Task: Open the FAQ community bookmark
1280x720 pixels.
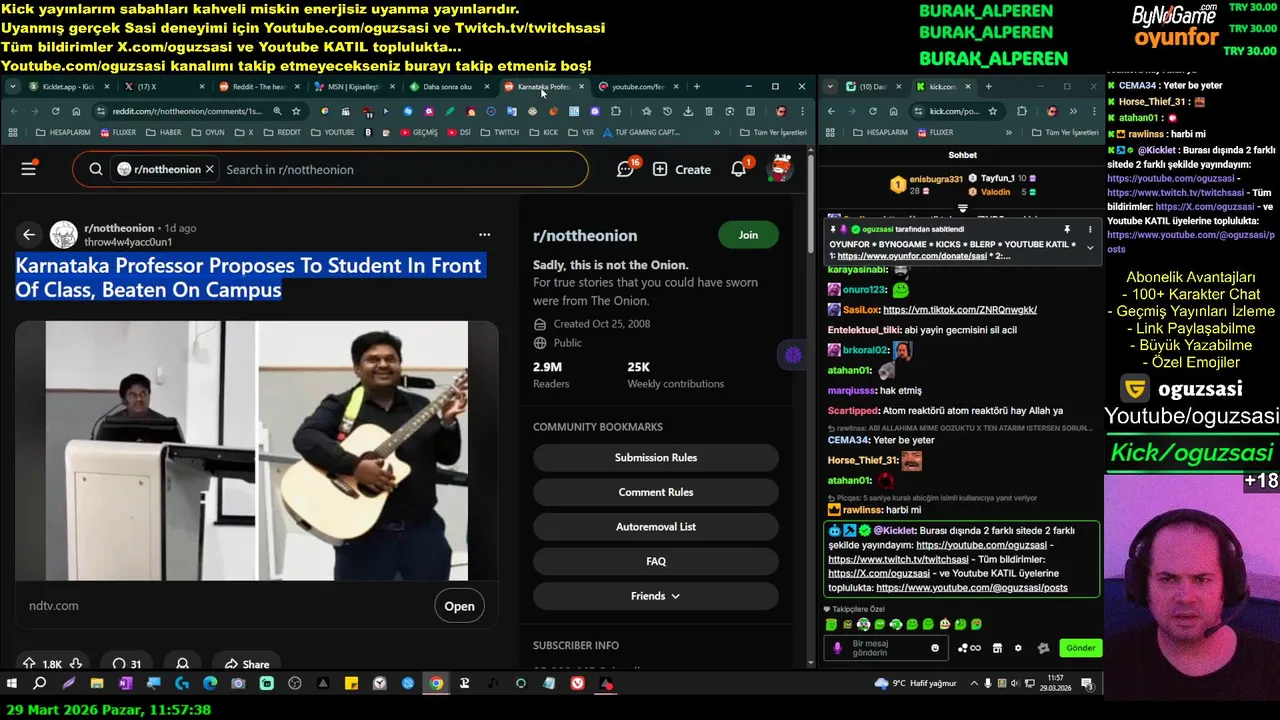Action: pos(656,561)
